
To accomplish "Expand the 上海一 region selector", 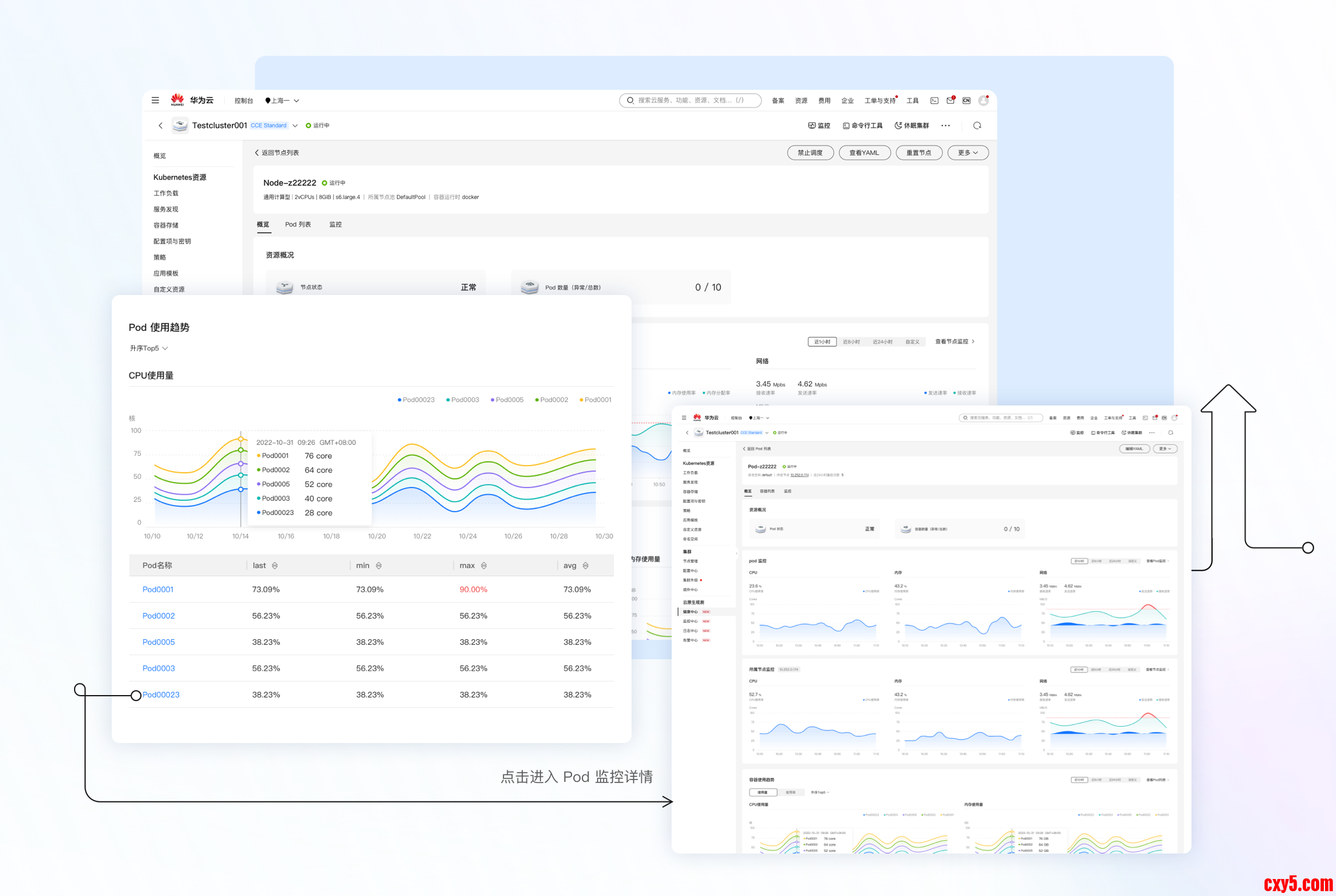I will (x=282, y=101).
